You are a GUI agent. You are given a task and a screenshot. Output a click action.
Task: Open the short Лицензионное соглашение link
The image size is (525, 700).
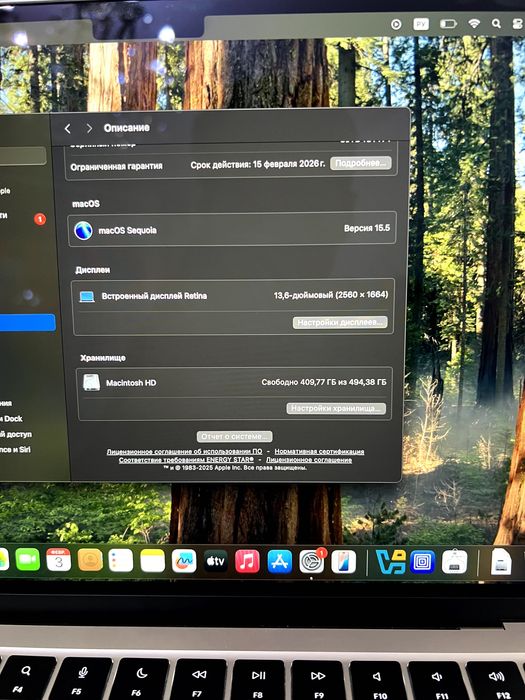309,459
